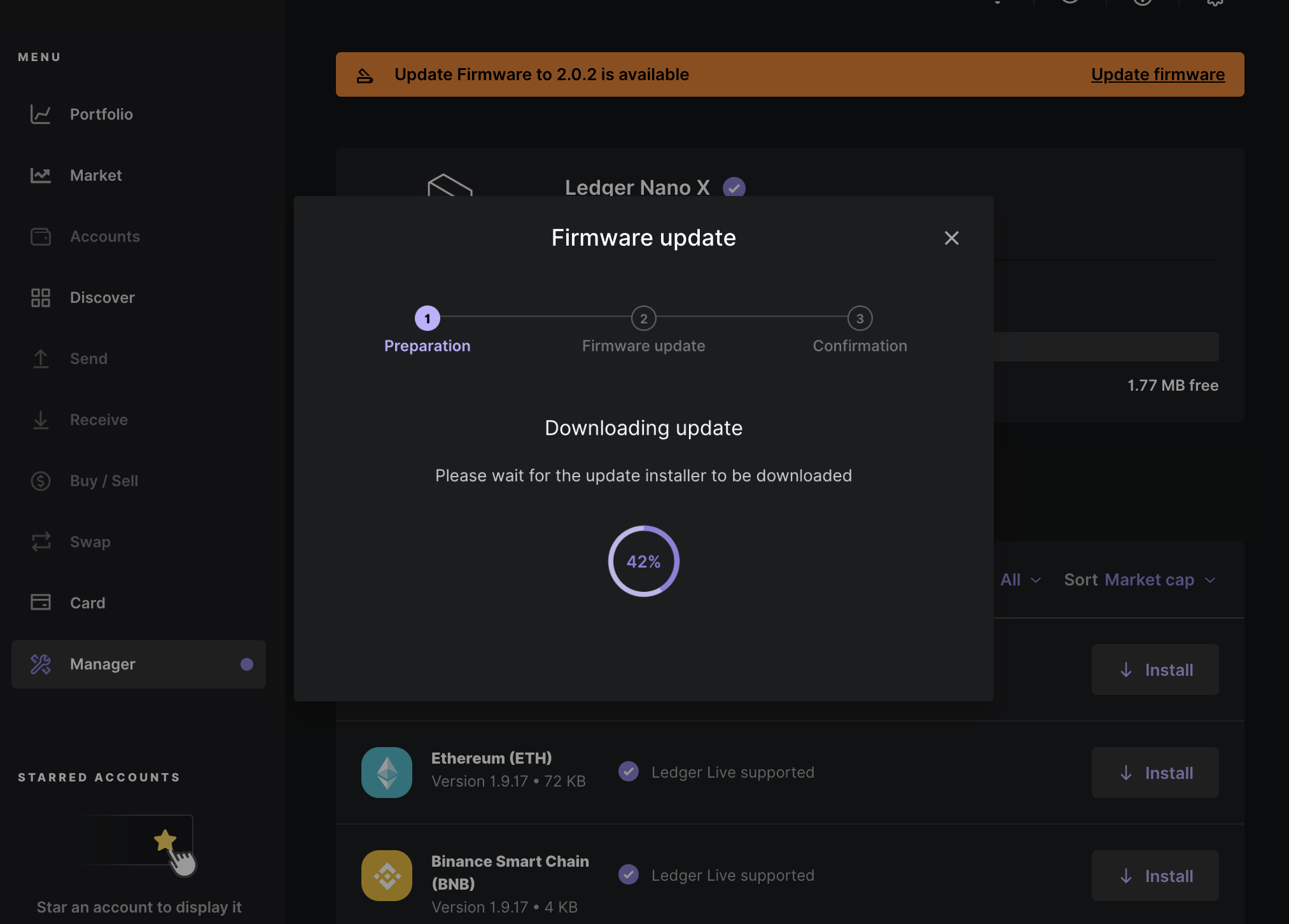Observe the 42% firmware download progress circle

[x=643, y=561]
